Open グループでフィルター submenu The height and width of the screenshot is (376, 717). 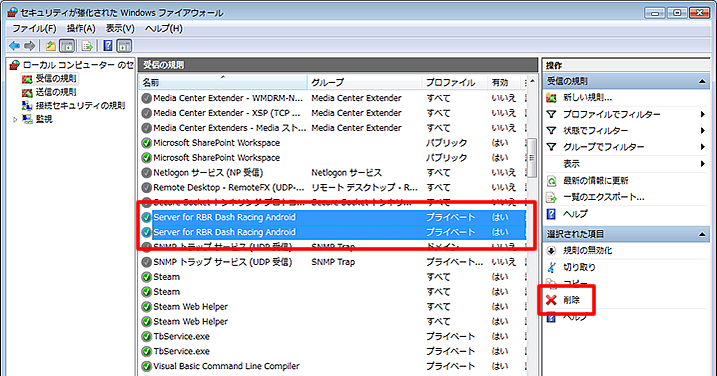tap(604, 147)
